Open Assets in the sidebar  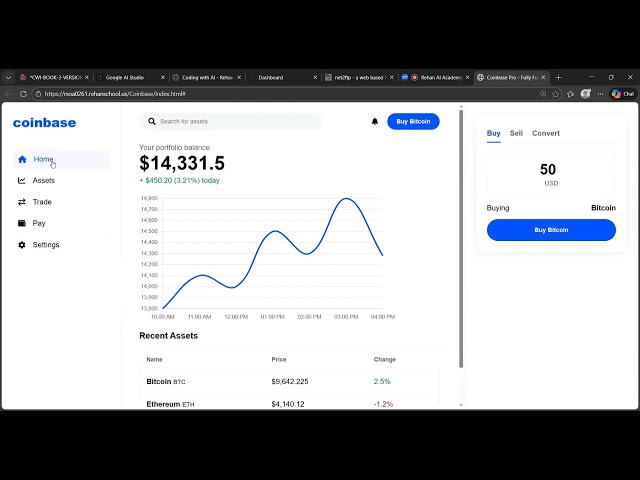(x=61, y=180)
